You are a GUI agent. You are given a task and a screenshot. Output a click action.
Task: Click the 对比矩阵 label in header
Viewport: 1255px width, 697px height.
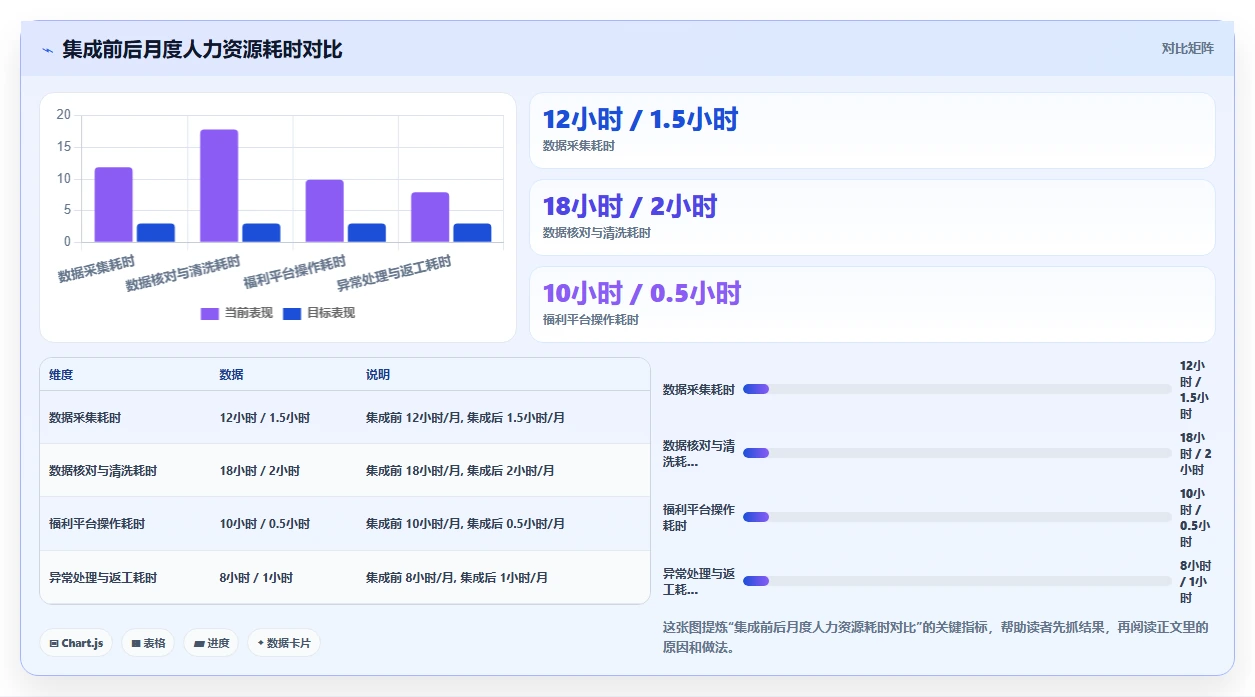(x=1188, y=48)
